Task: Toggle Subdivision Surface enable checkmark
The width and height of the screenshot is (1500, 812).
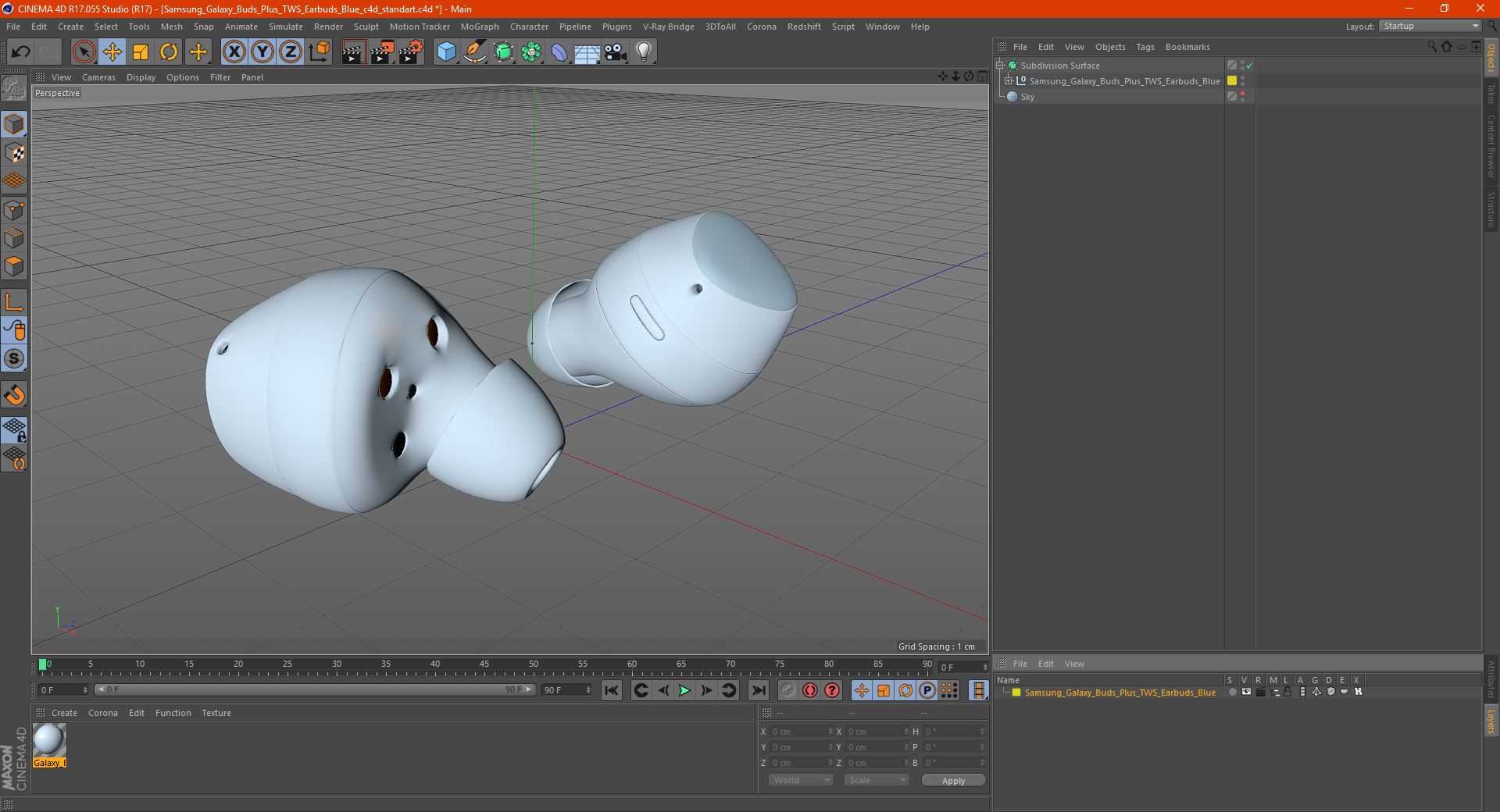Action: pos(1249,66)
